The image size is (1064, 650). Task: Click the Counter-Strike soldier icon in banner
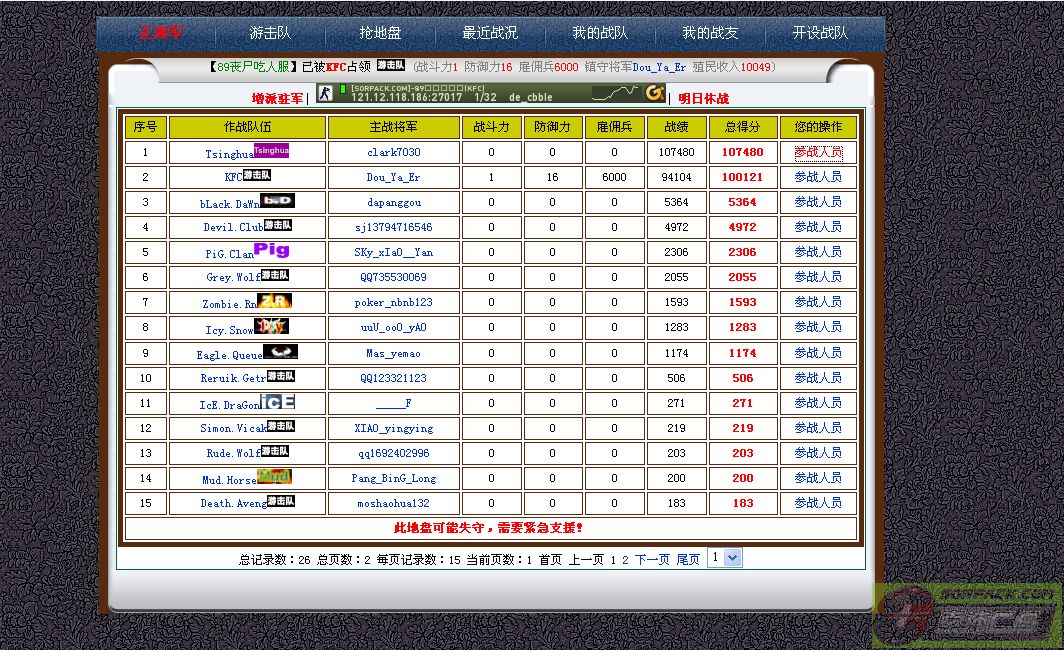tap(325, 93)
